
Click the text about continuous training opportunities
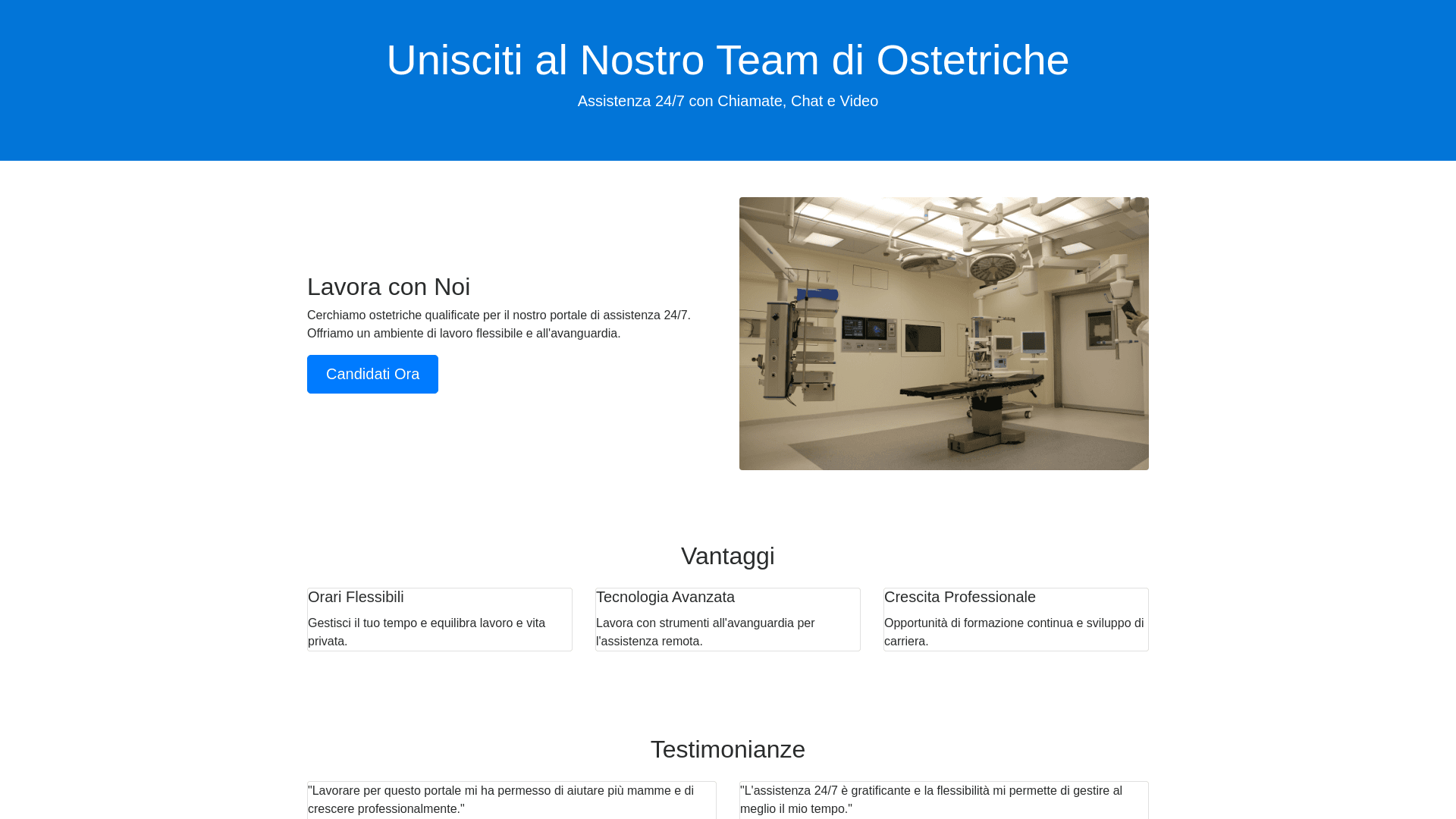click(x=1013, y=632)
